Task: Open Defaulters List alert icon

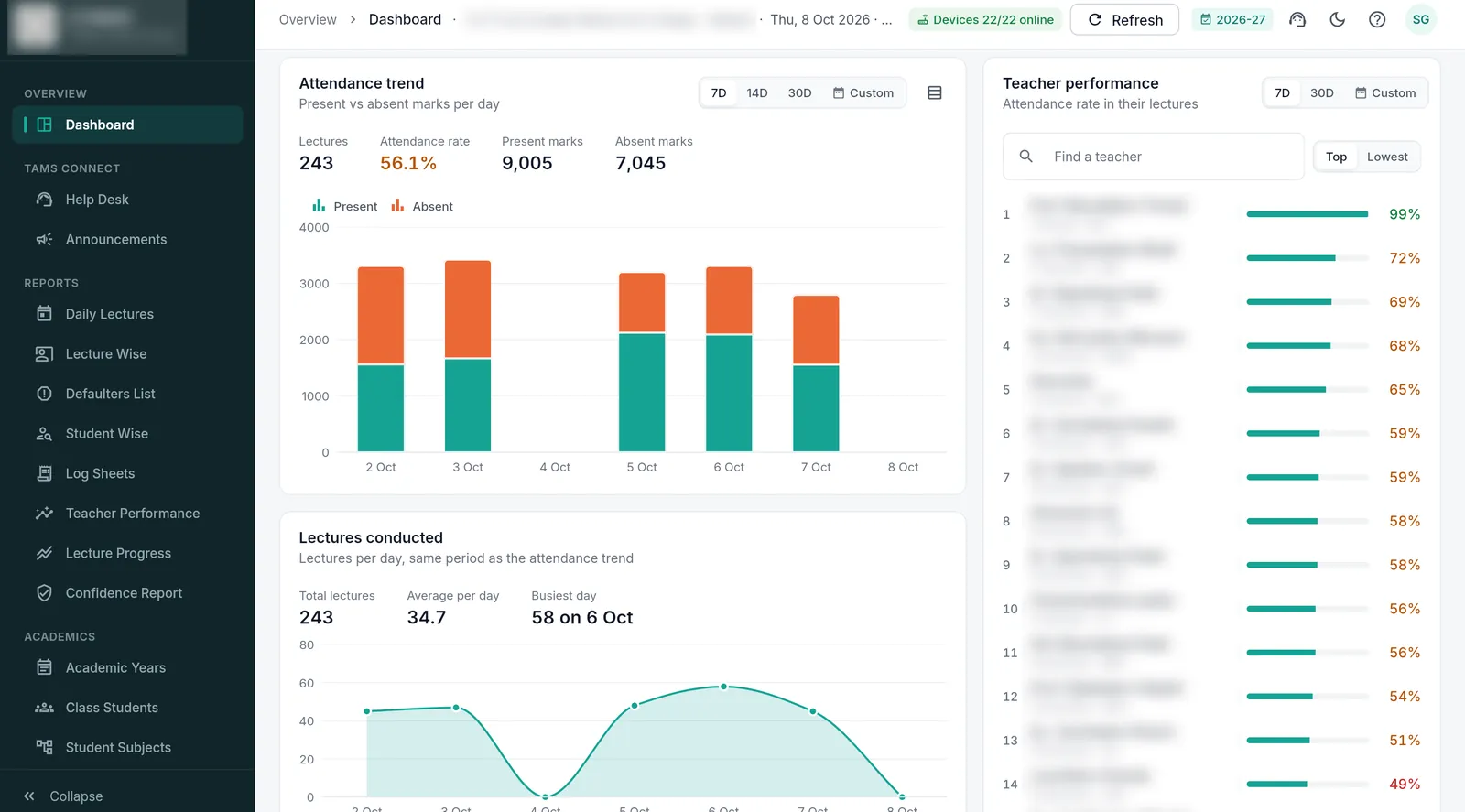Action: click(44, 394)
